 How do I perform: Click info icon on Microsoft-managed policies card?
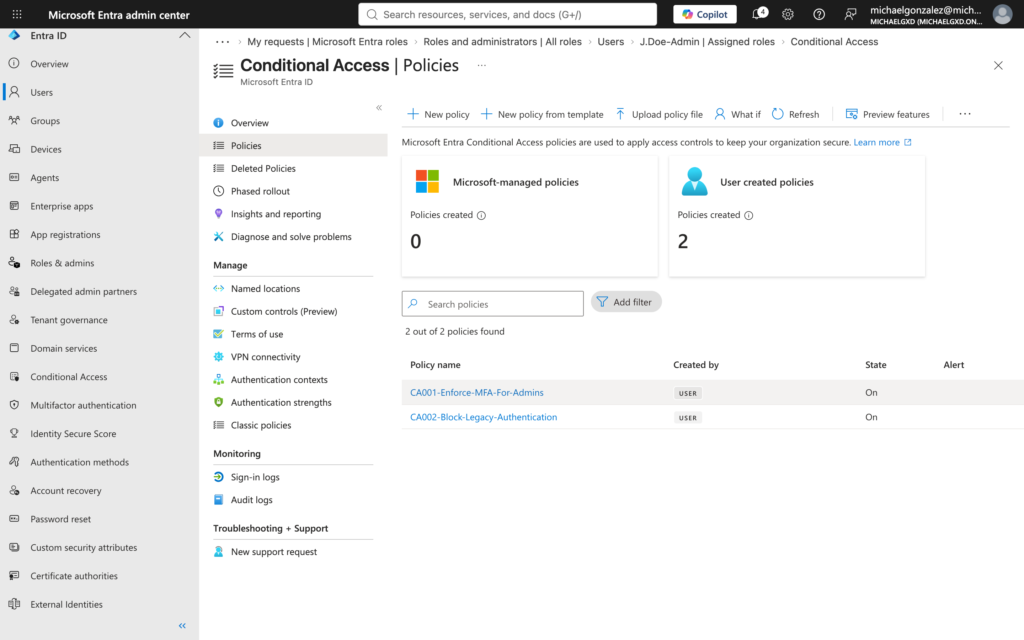(x=481, y=216)
